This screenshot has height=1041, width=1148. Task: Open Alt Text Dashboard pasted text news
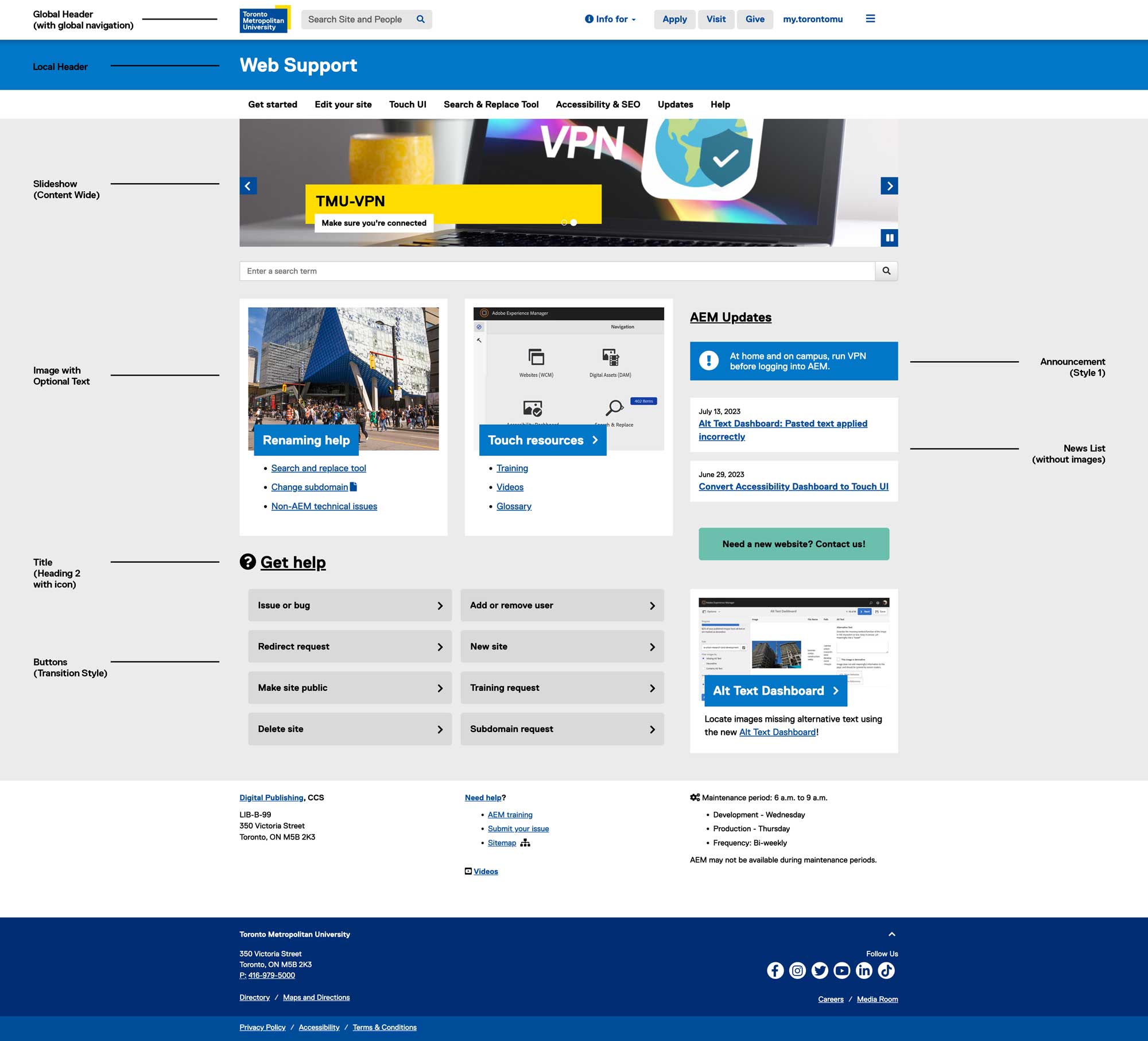[x=783, y=430]
